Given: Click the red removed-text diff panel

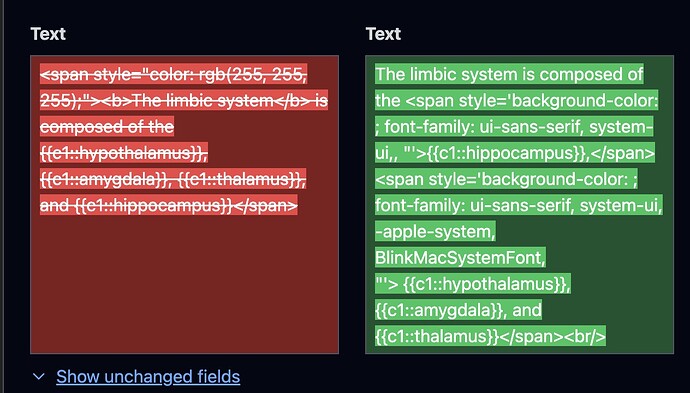Looking at the screenshot, I should coord(184,204).
